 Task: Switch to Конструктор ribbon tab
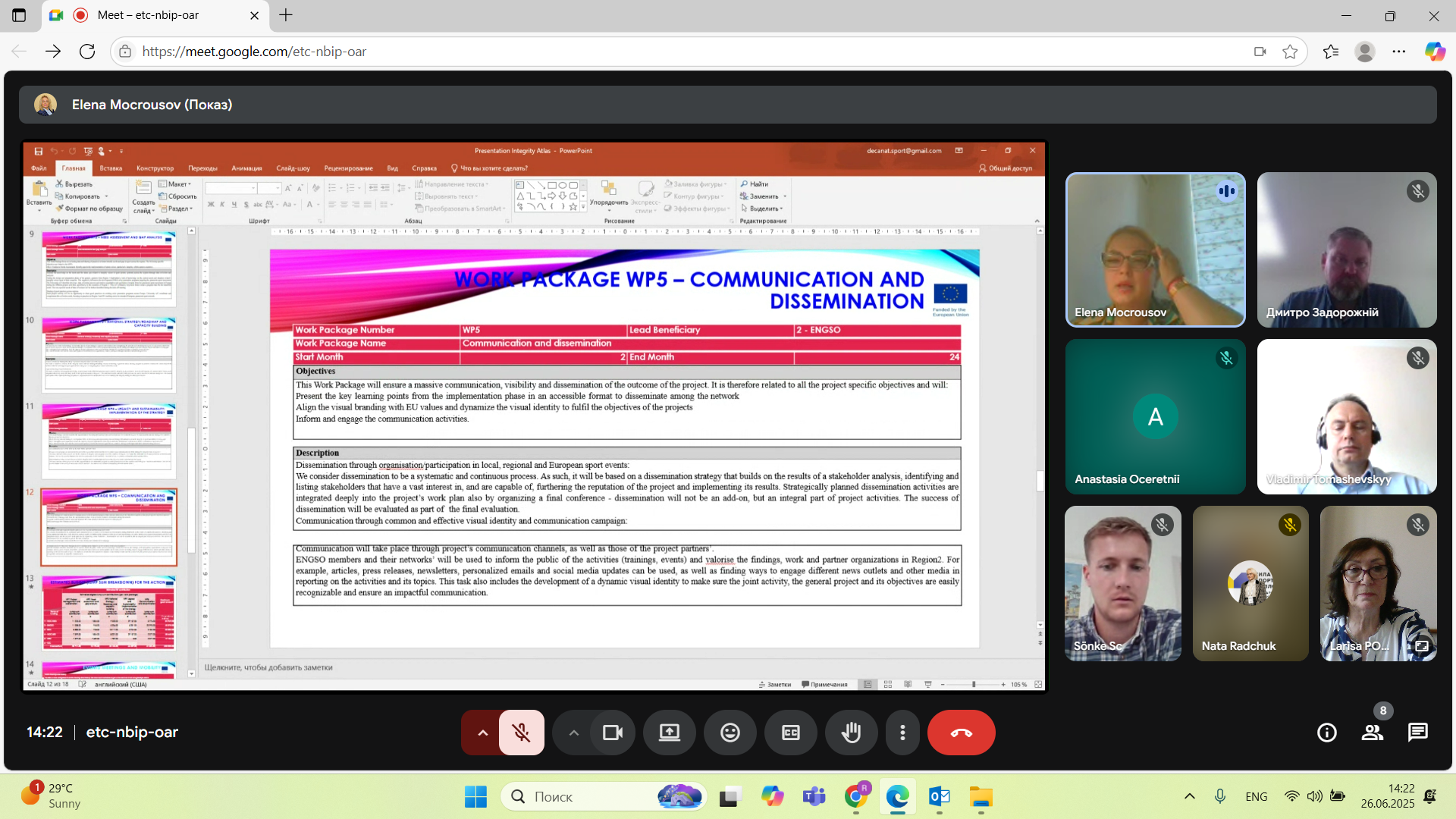[155, 168]
